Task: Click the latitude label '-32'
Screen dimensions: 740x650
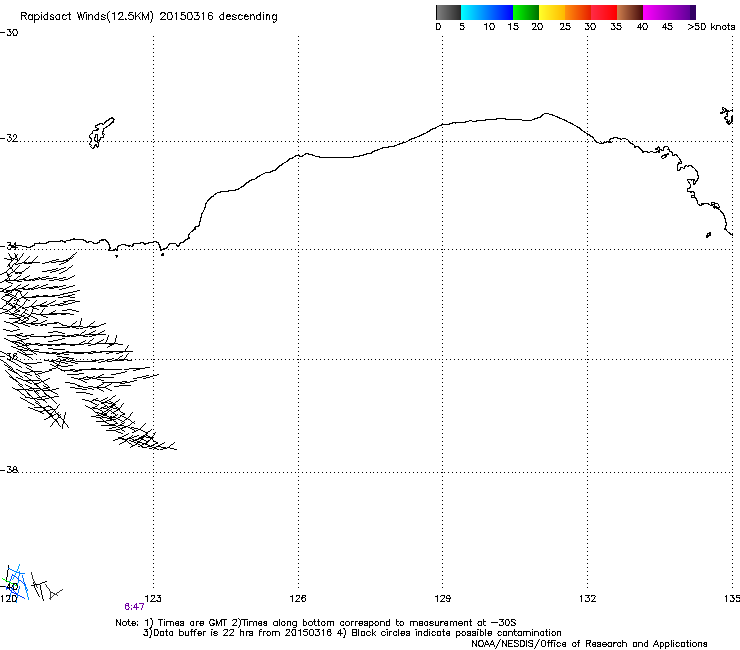Action: 9,138
